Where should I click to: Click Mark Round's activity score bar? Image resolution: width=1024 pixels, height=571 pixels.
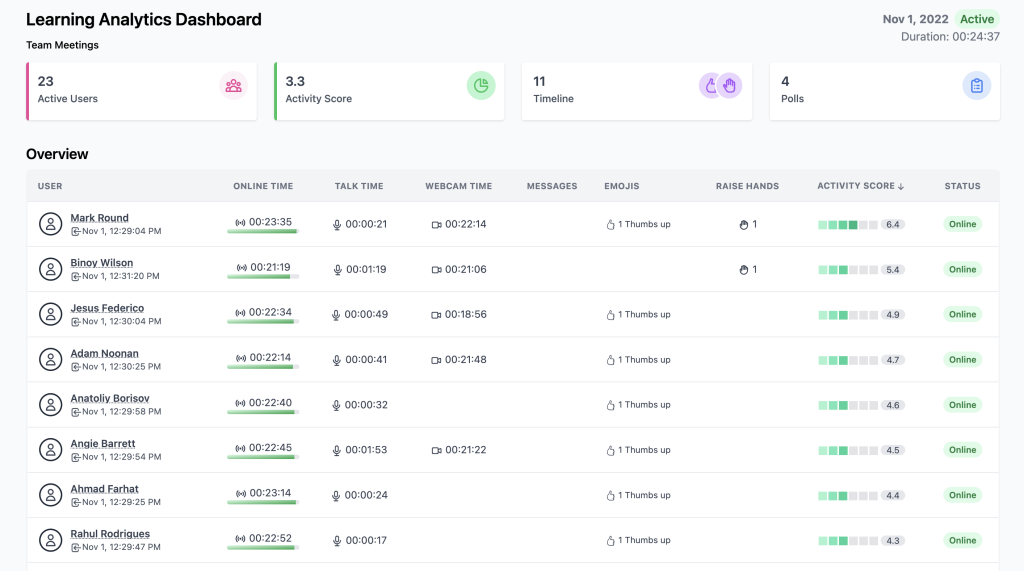[x=848, y=225]
